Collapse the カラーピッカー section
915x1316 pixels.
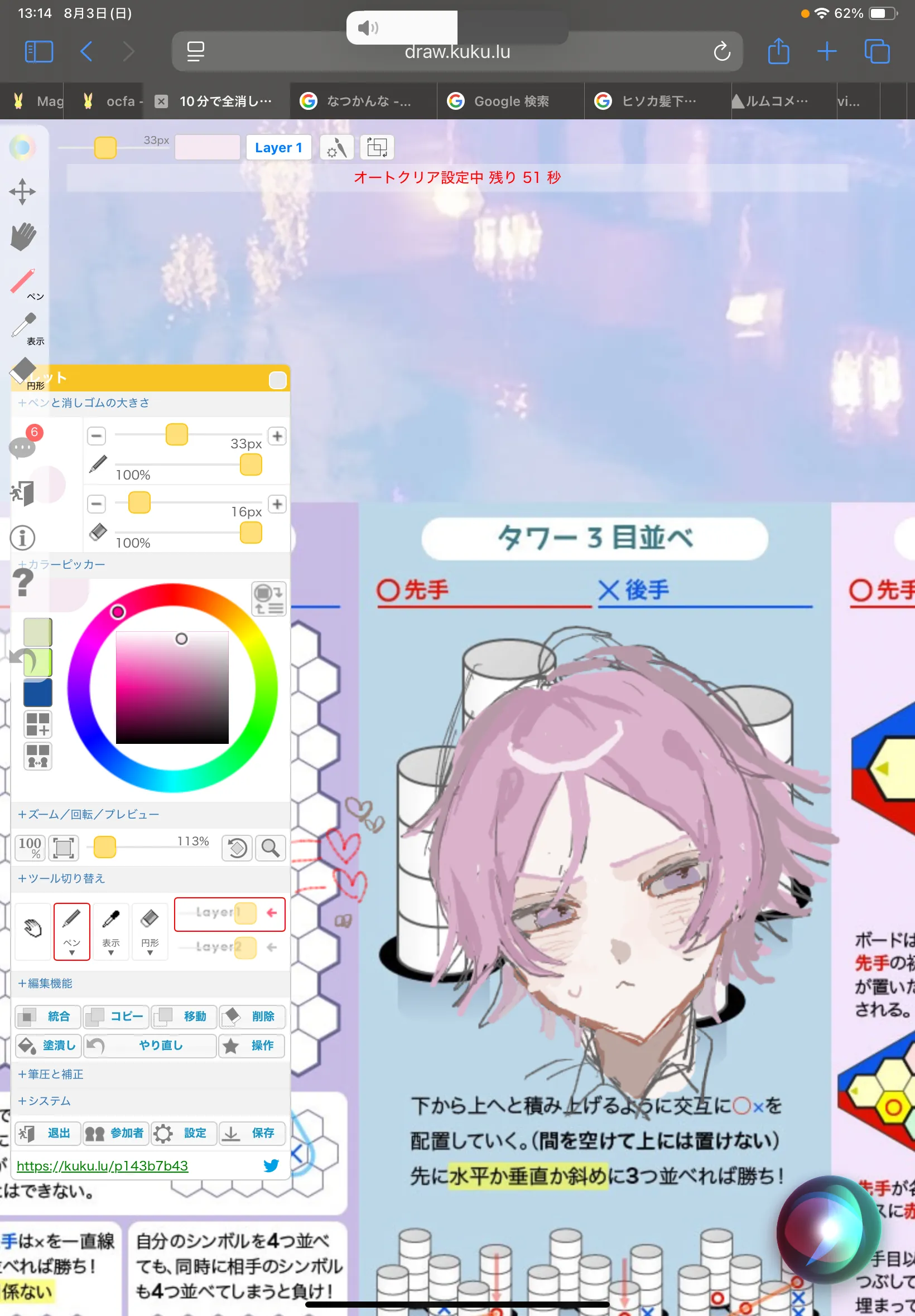[x=61, y=564]
